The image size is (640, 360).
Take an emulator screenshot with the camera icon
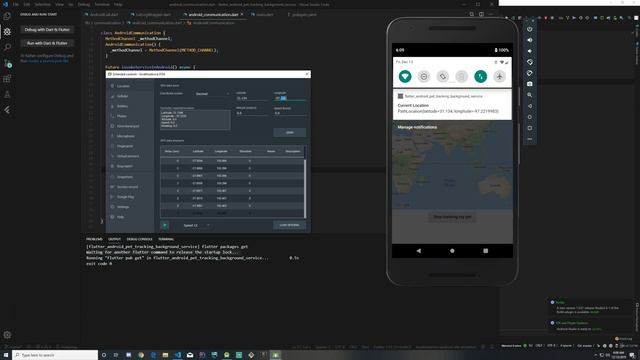click(529, 84)
